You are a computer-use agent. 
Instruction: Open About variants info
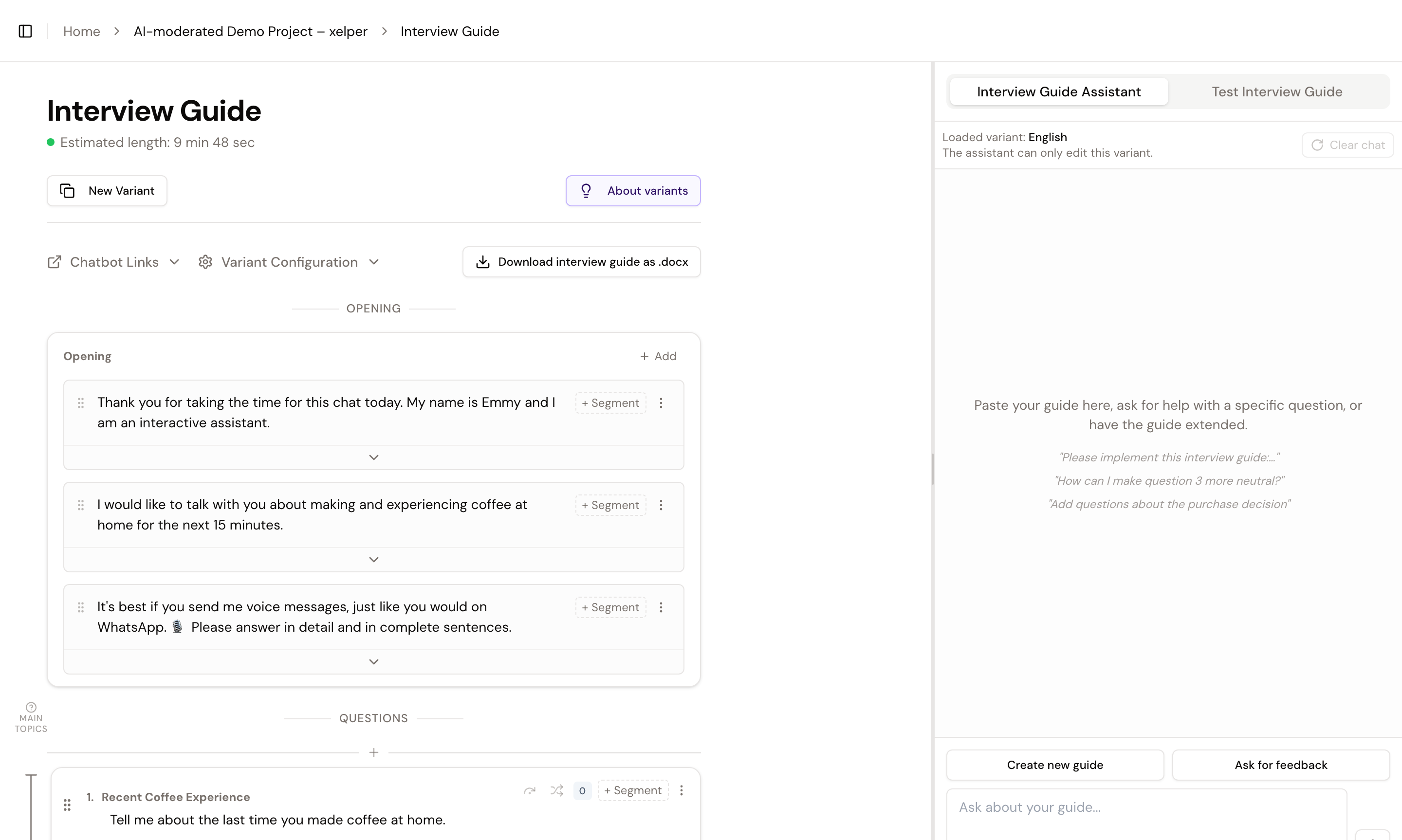click(633, 191)
